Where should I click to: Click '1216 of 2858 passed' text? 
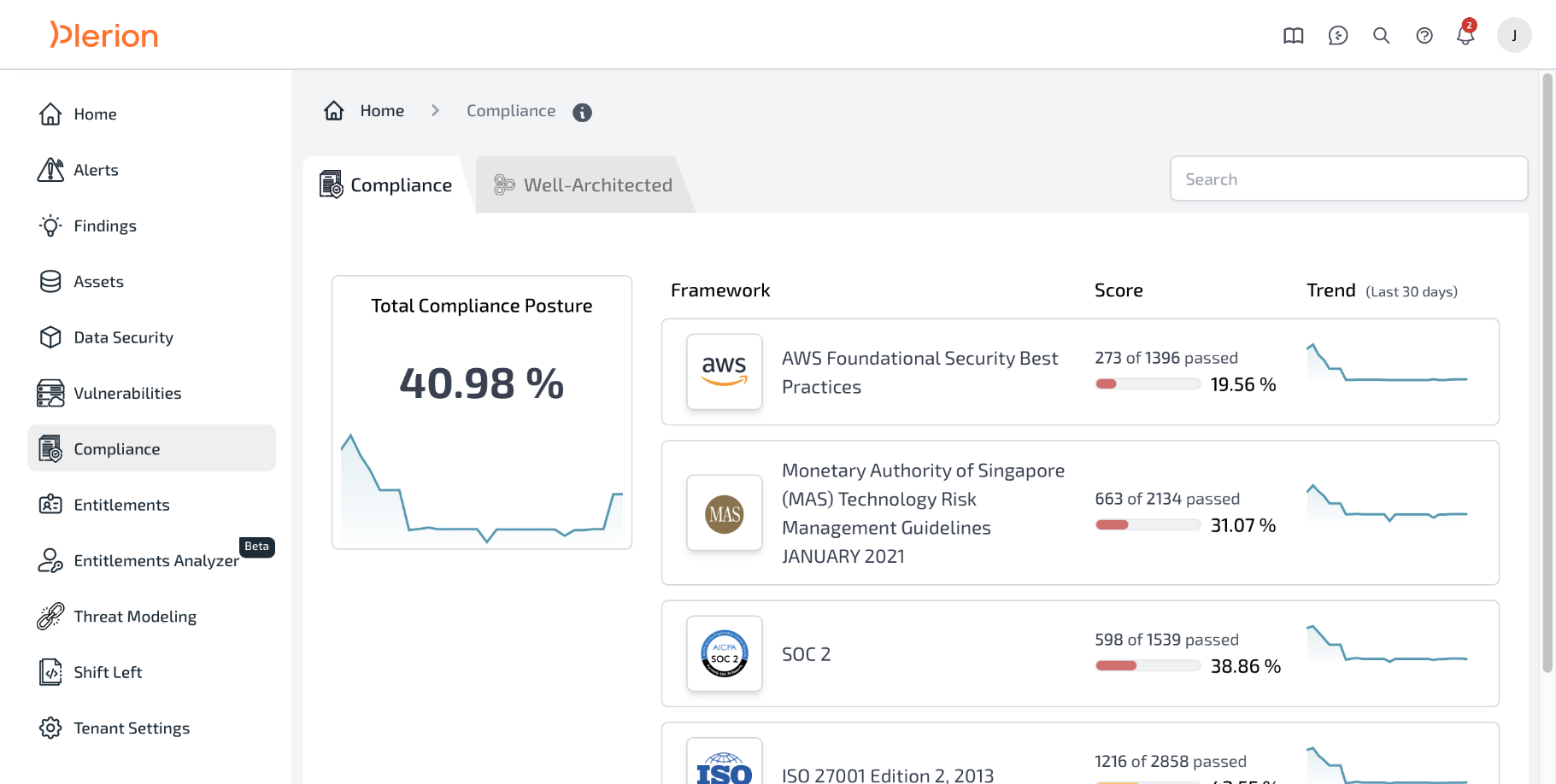point(1171,761)
